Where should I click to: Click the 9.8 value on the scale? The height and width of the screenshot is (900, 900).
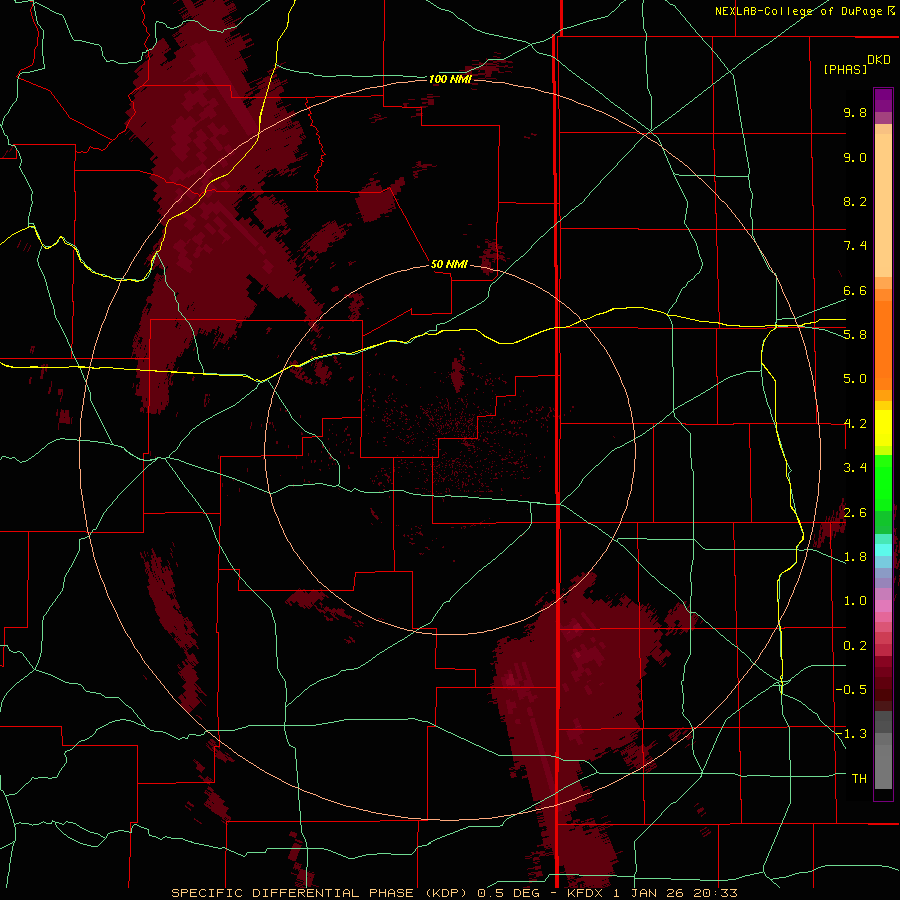(x=855, y=112)
